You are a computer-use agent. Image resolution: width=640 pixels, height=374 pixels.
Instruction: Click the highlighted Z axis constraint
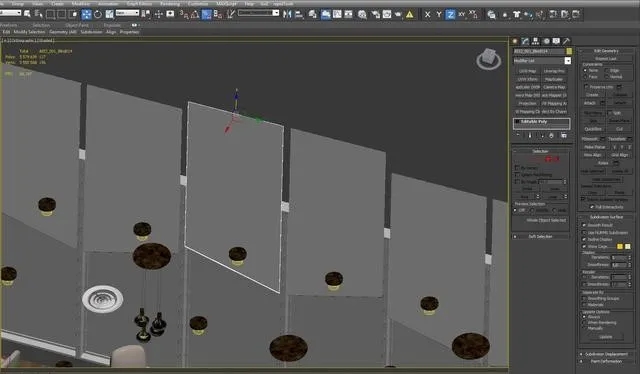pyautogui.click(x=450, y=15)
